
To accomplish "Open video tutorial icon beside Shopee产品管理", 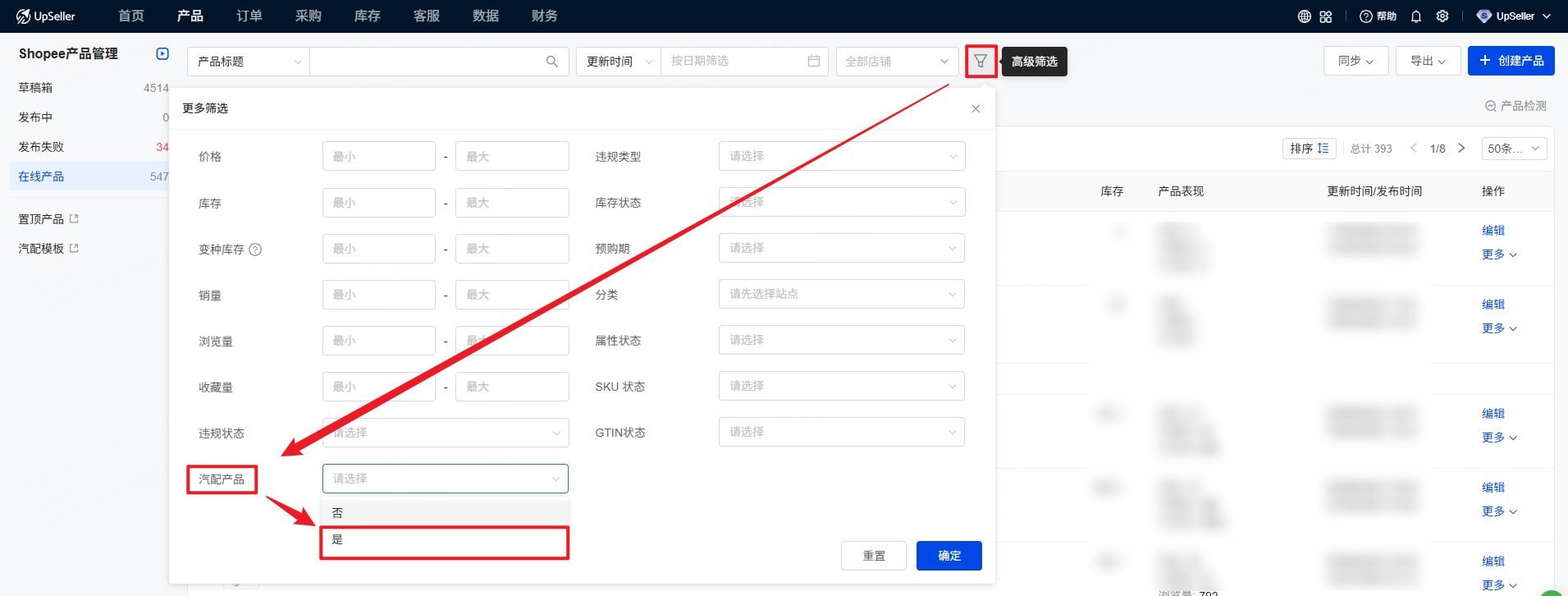I will pos(162,53).
